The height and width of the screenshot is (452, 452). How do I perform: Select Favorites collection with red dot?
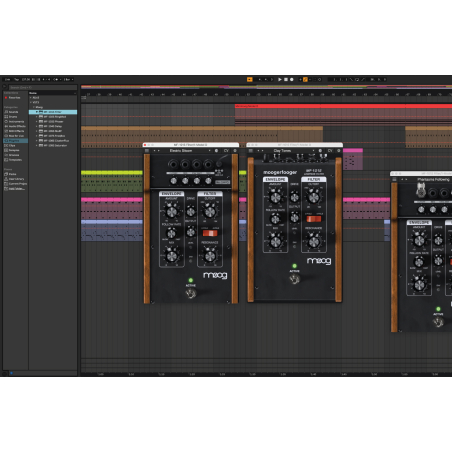click(x=12, y=98)
